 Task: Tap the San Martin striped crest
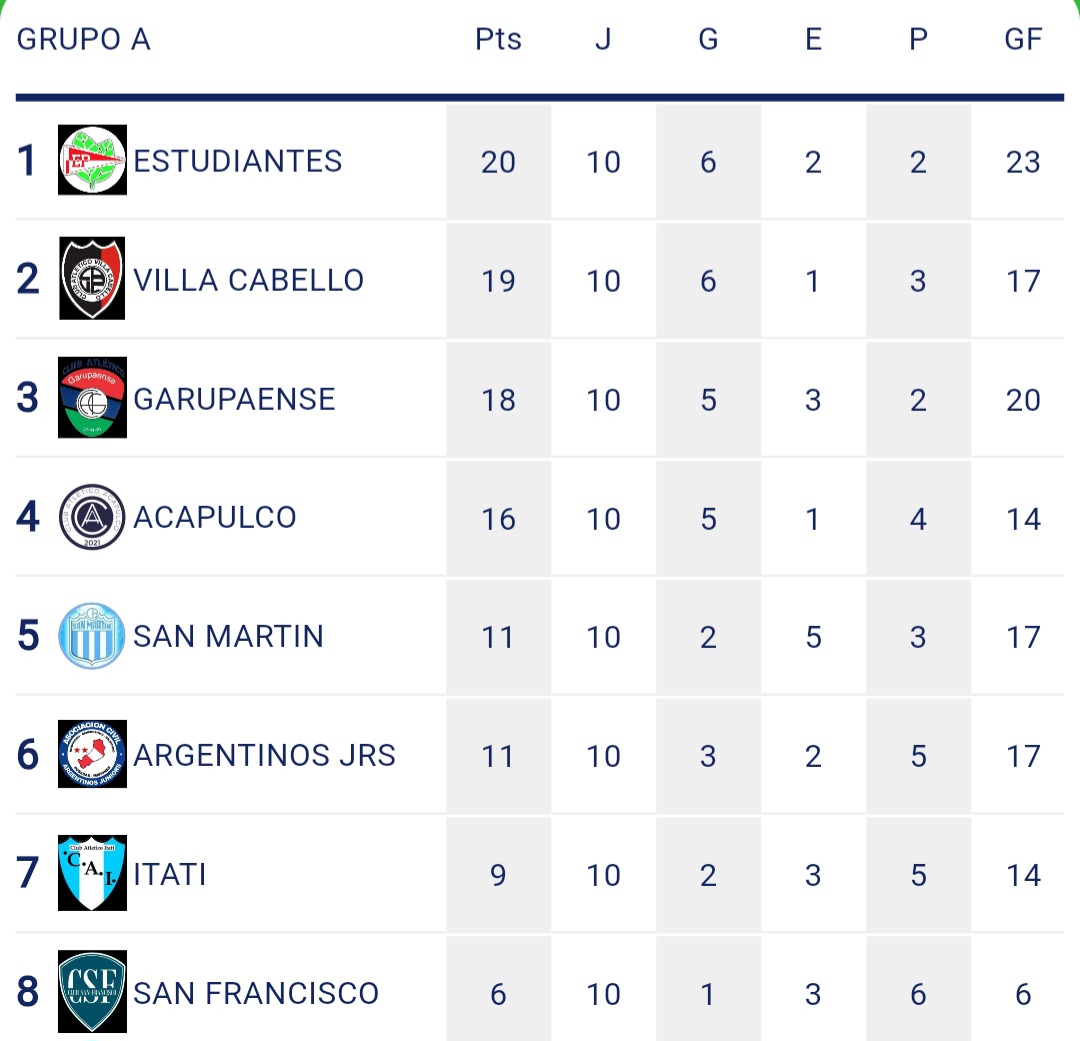(x=92, y=636)
